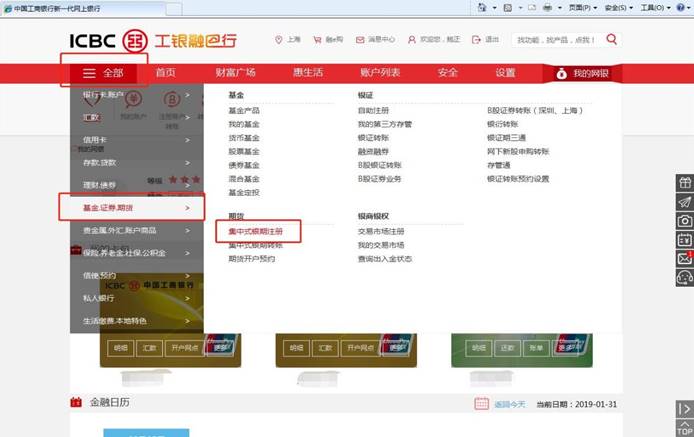Click 集中式银期注册 link
The width and height of the screenshot is (694, 437).
[255, 231]
